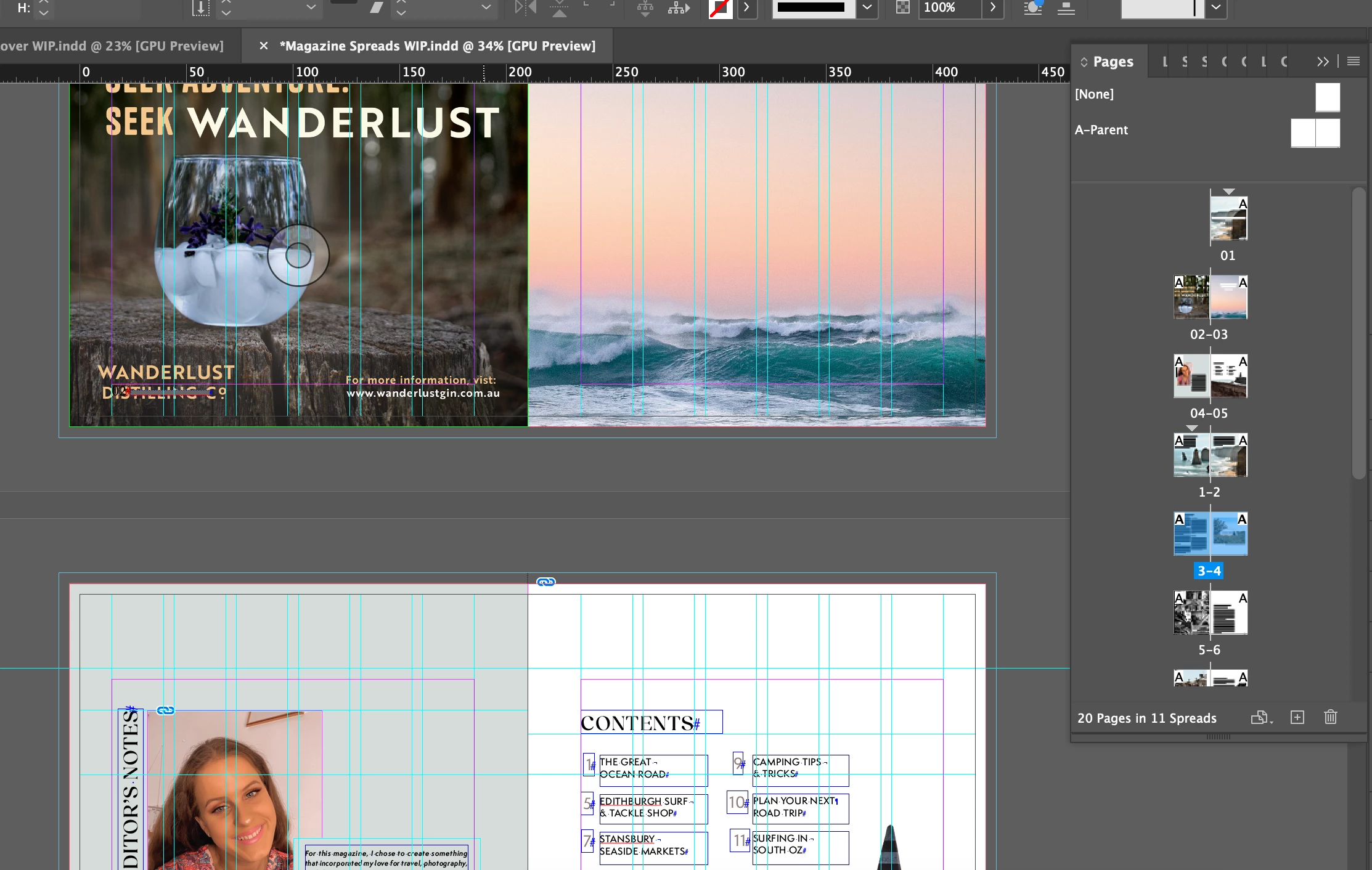Switch to the Cover WIP.indd document tab
The image size is (1372, 870).
(x=111, y=46)
